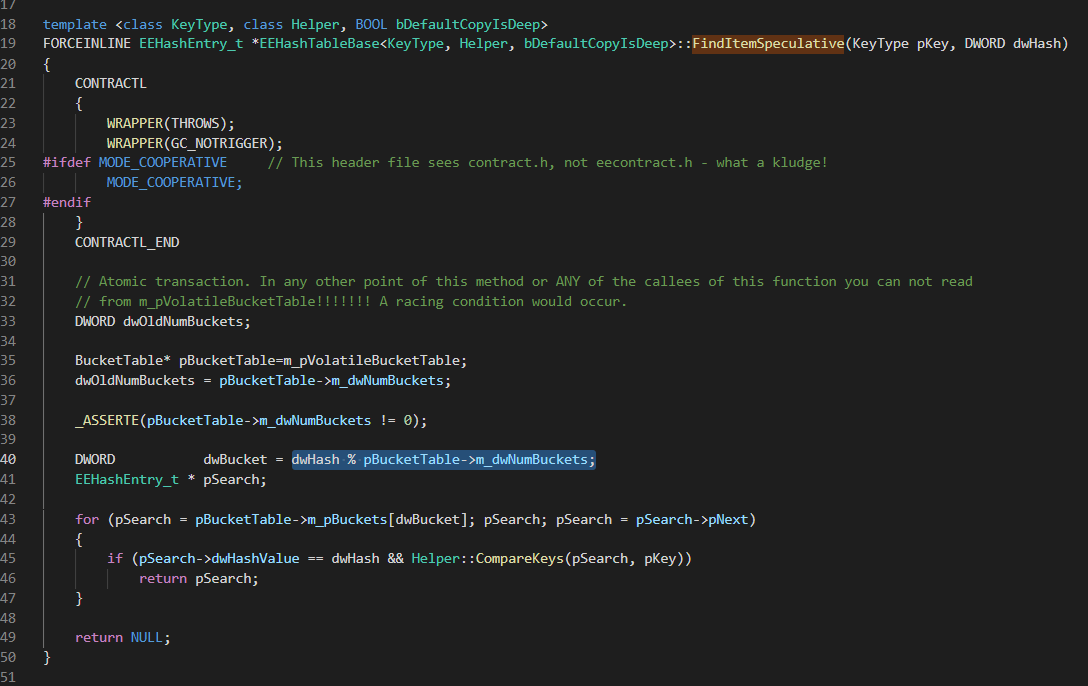Click line number 43 in the gutter
This screenshot has width=1088, height=686.
pos(8,520)
